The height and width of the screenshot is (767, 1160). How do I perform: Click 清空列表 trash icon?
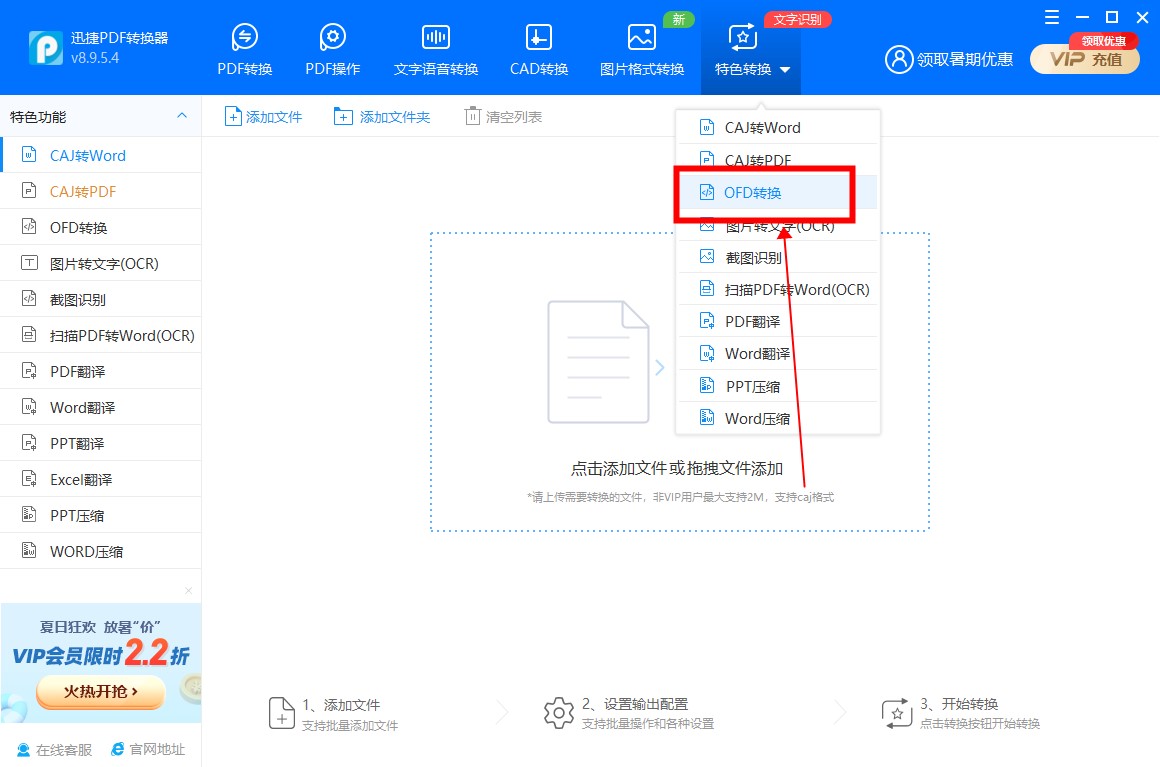pos(472,117)
